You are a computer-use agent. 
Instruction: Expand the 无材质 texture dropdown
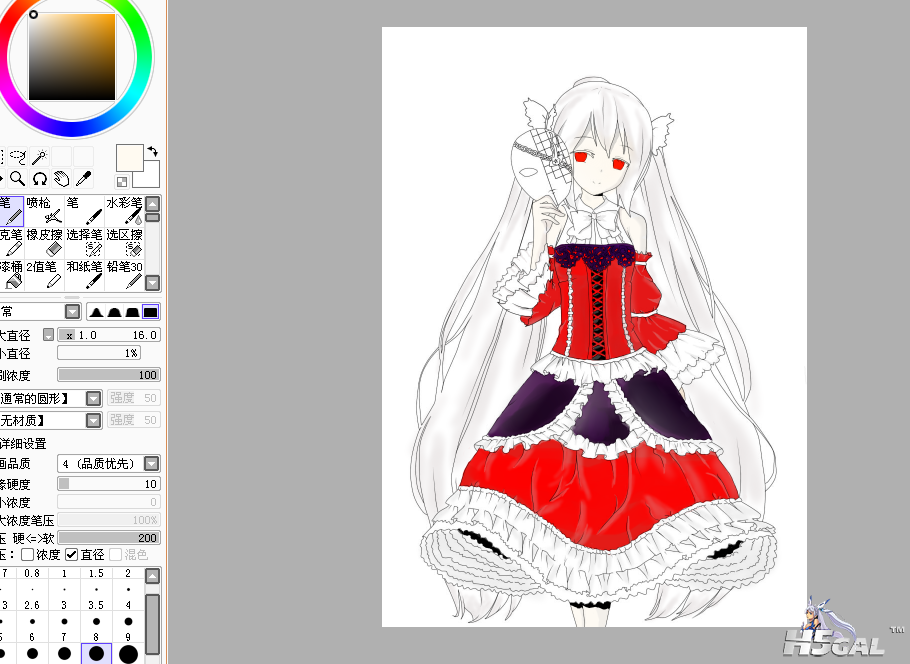93,420
